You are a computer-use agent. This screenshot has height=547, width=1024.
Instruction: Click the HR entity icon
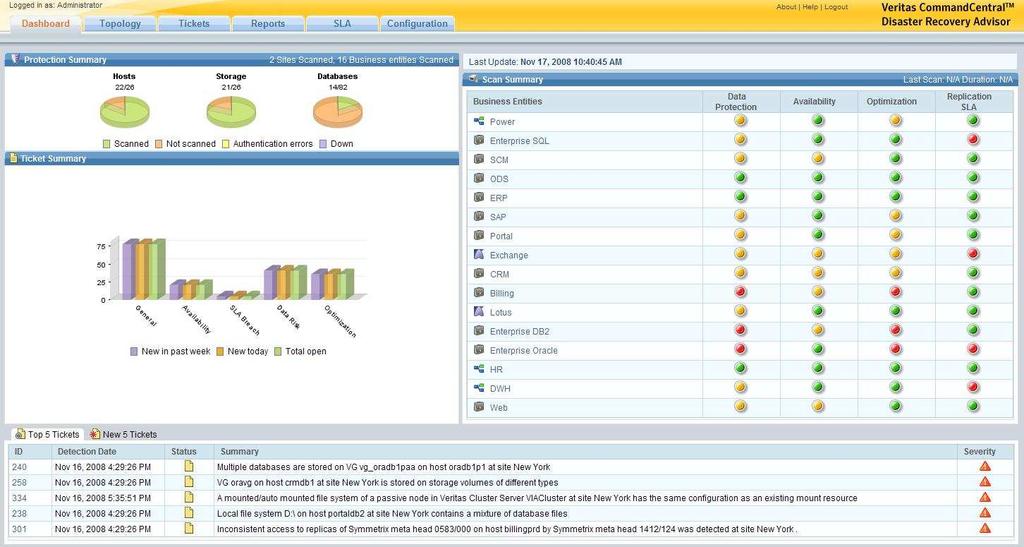click(479, 369)
